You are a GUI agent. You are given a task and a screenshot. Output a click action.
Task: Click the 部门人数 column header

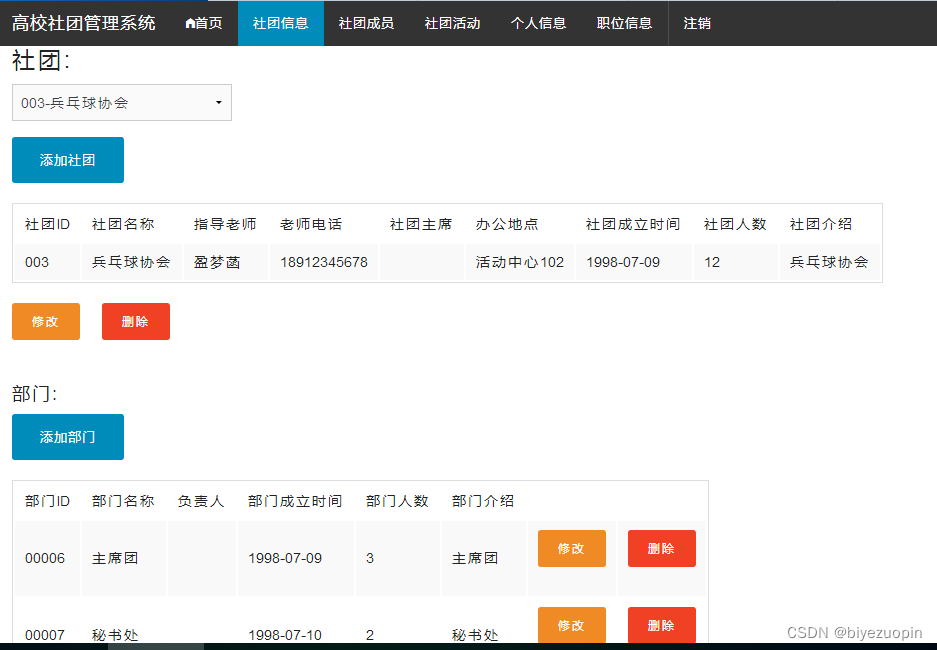(x=397, y=501)
